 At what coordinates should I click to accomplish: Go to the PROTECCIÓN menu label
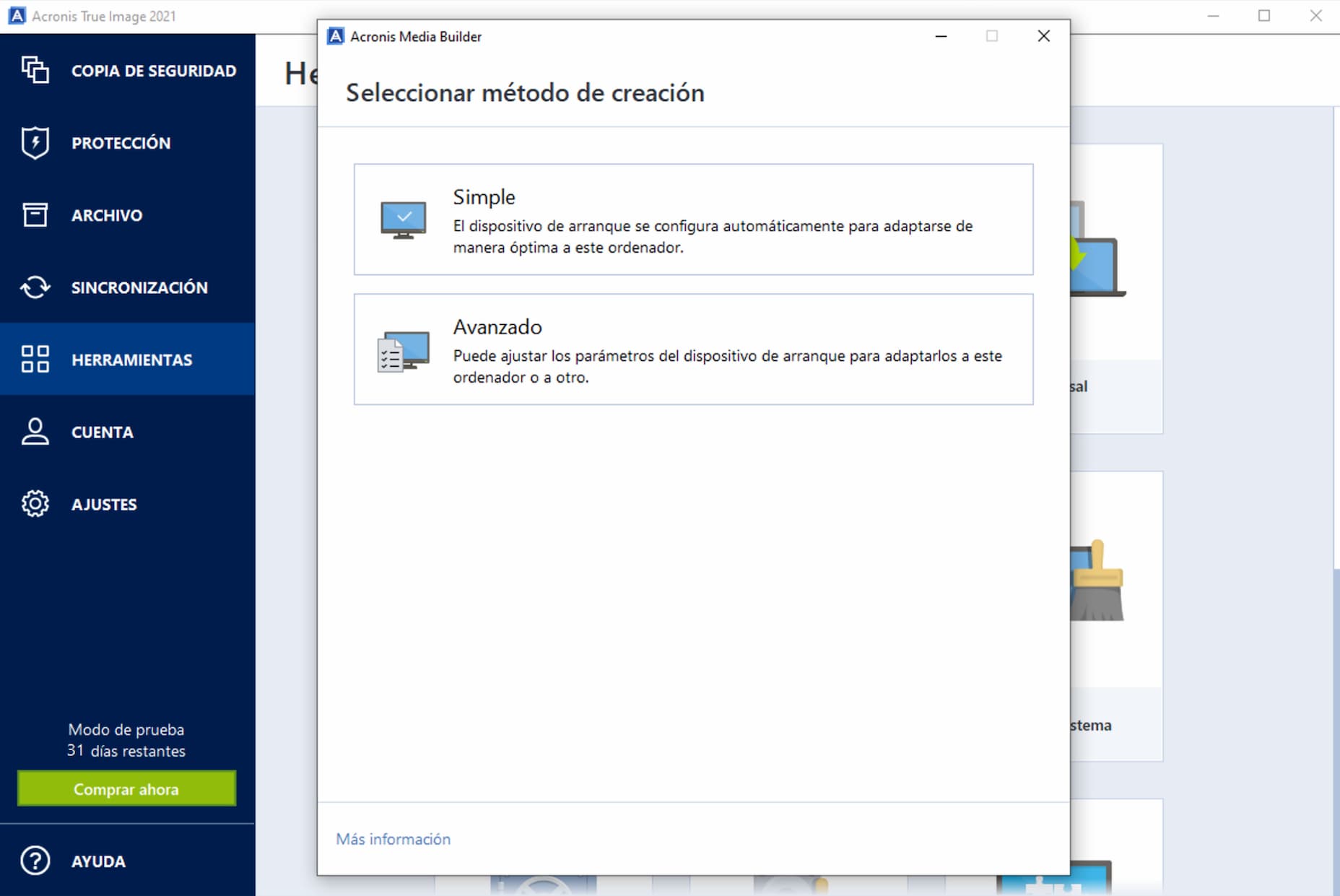[121, 143]
